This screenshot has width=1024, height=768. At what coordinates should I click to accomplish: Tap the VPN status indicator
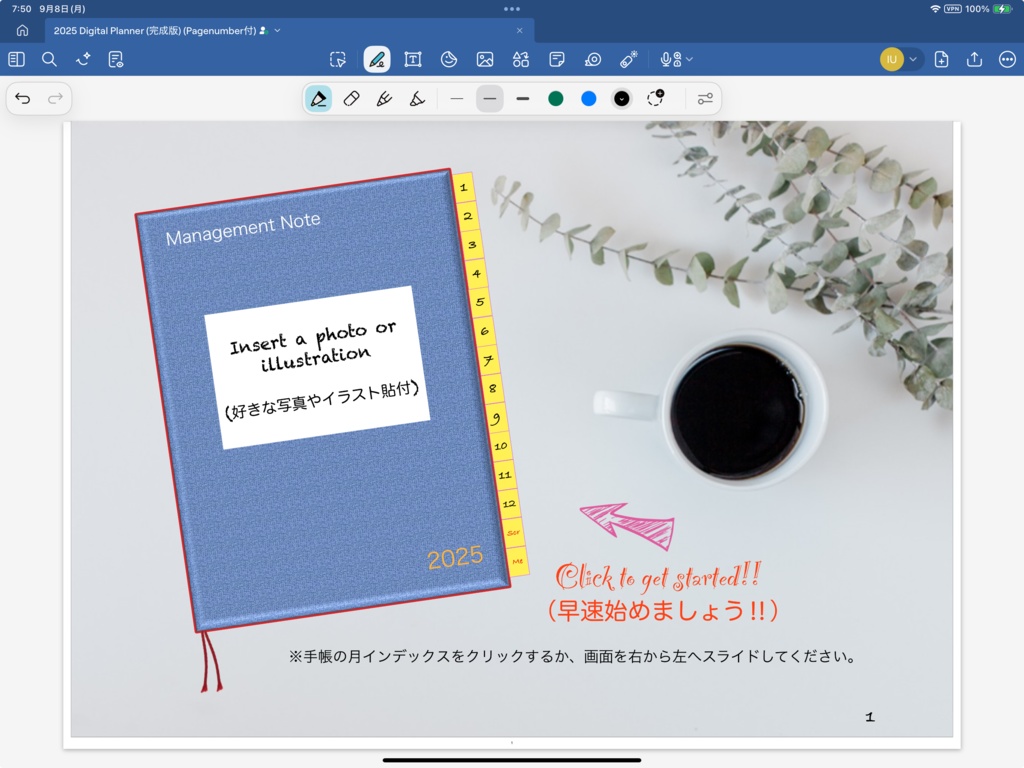tap(953, 9)
